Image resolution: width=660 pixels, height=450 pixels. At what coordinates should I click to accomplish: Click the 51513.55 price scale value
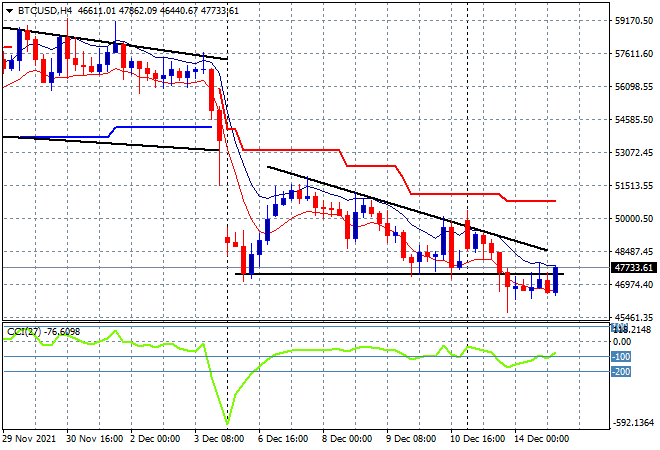click(634, 185)
